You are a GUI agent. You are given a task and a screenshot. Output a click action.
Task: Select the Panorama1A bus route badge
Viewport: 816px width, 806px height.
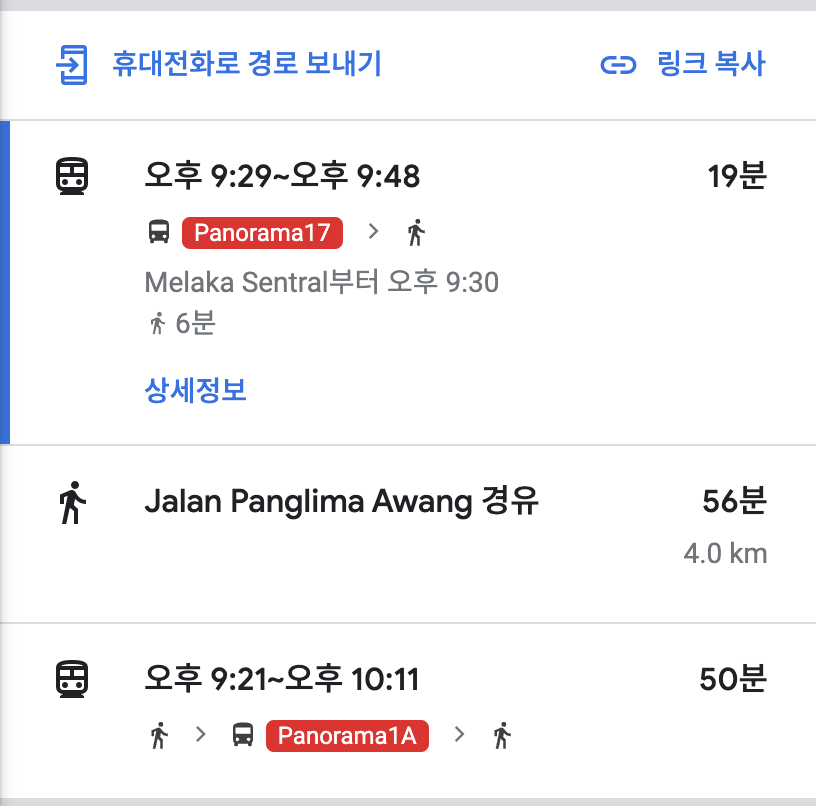tap(347, 735)
